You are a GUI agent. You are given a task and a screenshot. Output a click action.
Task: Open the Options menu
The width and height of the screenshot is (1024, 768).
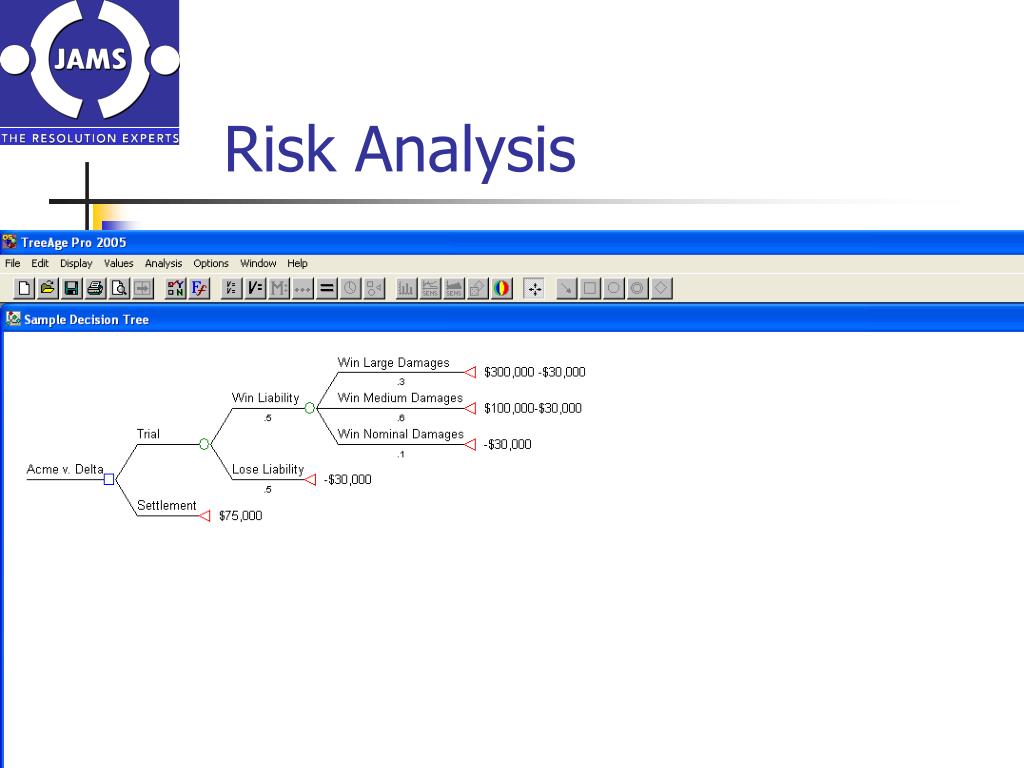210,263
